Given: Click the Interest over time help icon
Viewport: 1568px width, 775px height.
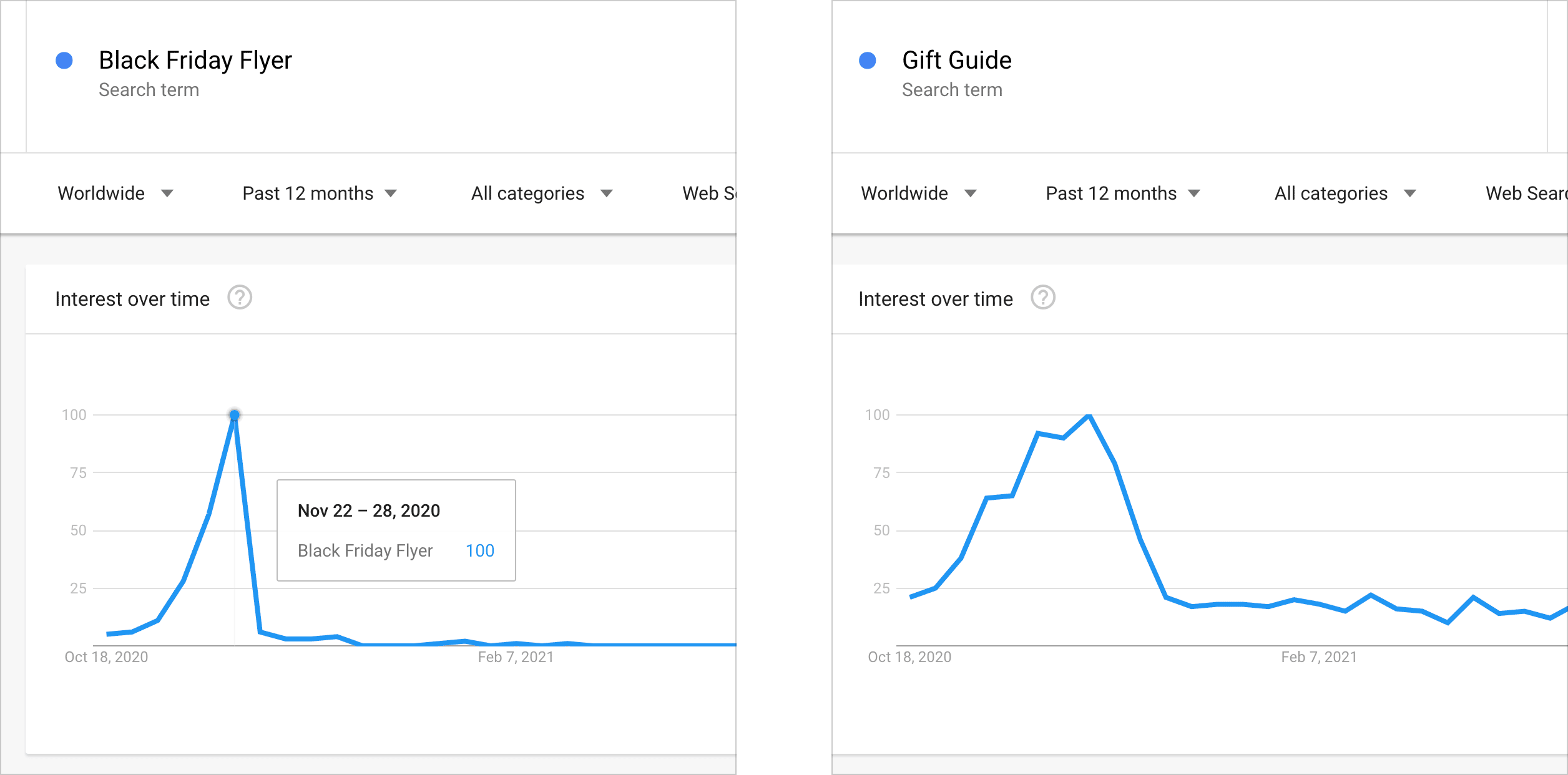Looking at the screenshot, I should click(240, 298).
